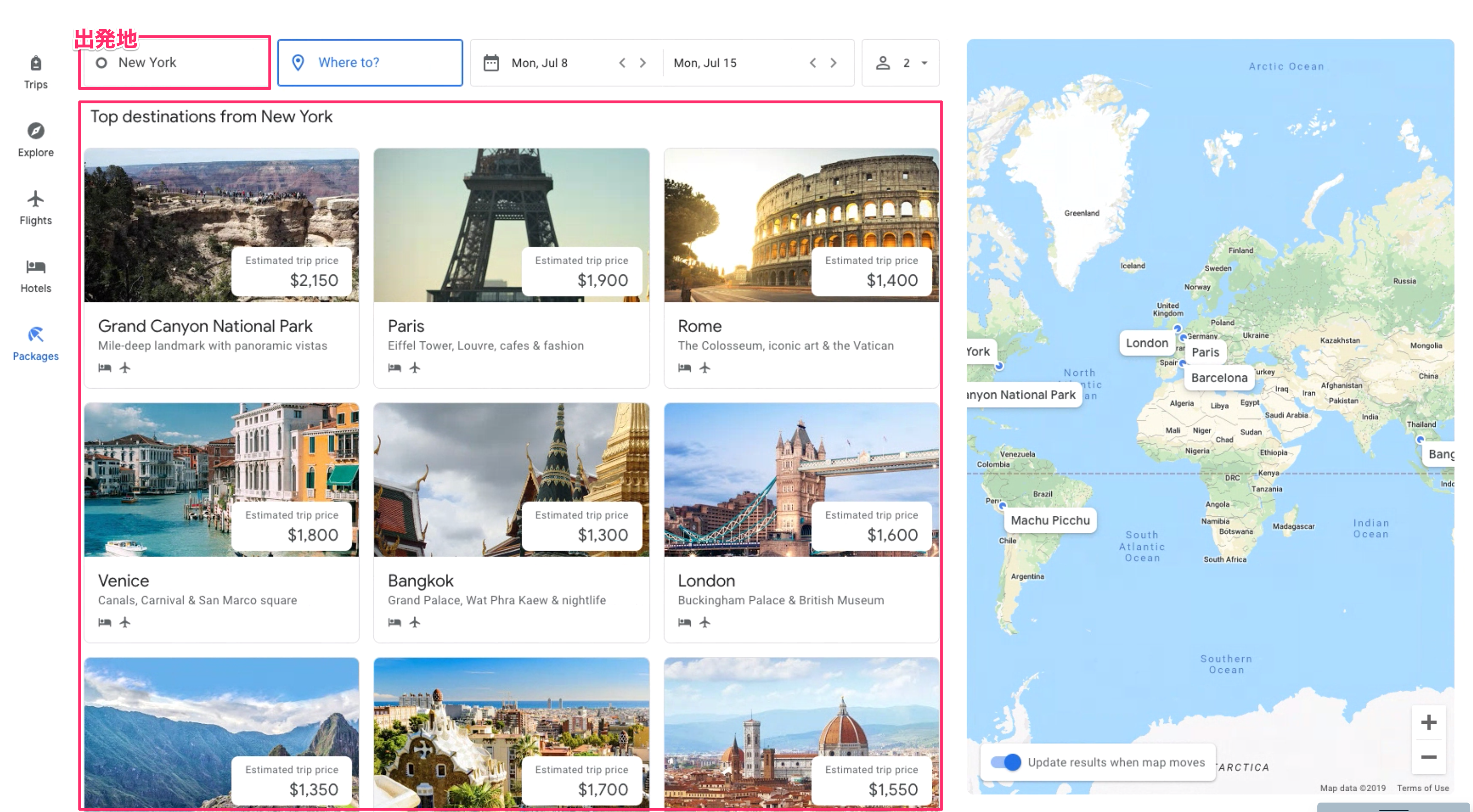Zoom in on the map
This screenshot has width=1473, height=812.
[1428, 723]
